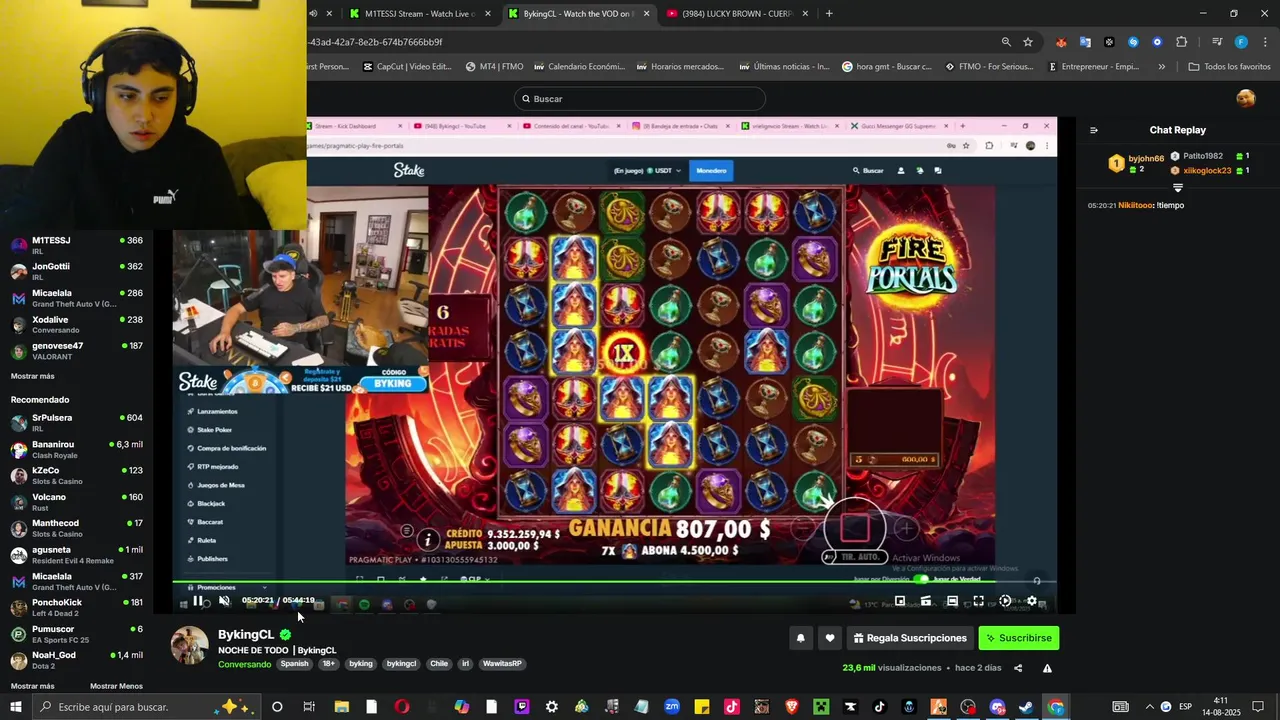Bookmark this page with star icon
The image size is (1280, 720).
click(x=1028, y=42)
